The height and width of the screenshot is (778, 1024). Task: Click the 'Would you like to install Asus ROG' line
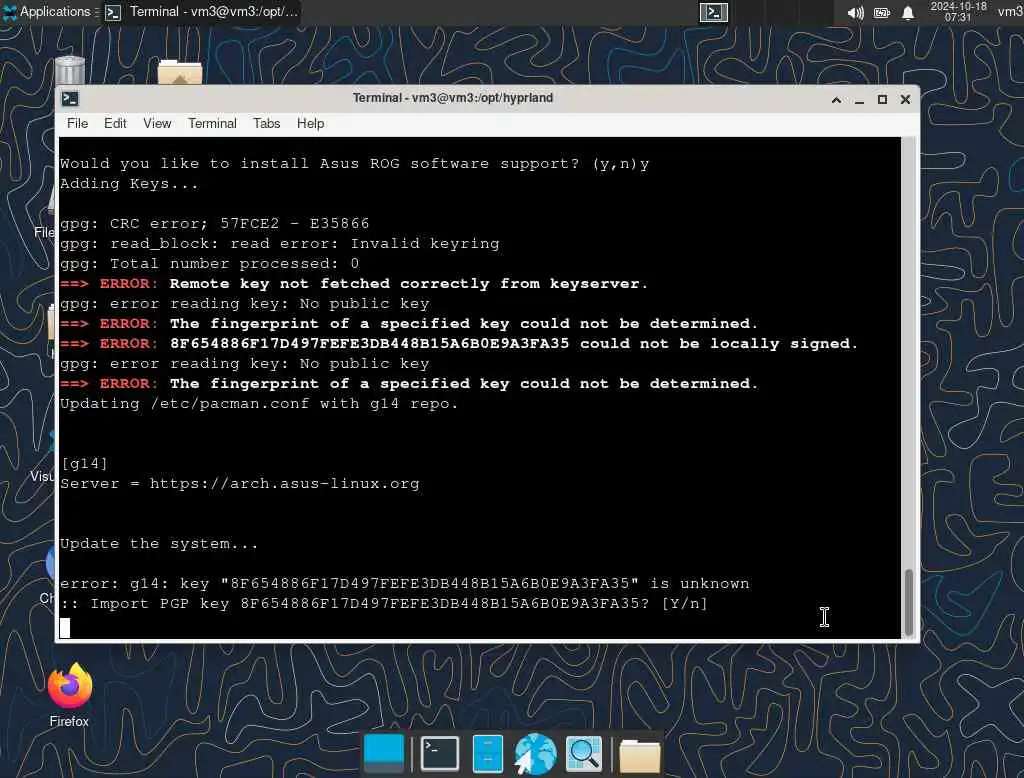[x=355, y=163]
